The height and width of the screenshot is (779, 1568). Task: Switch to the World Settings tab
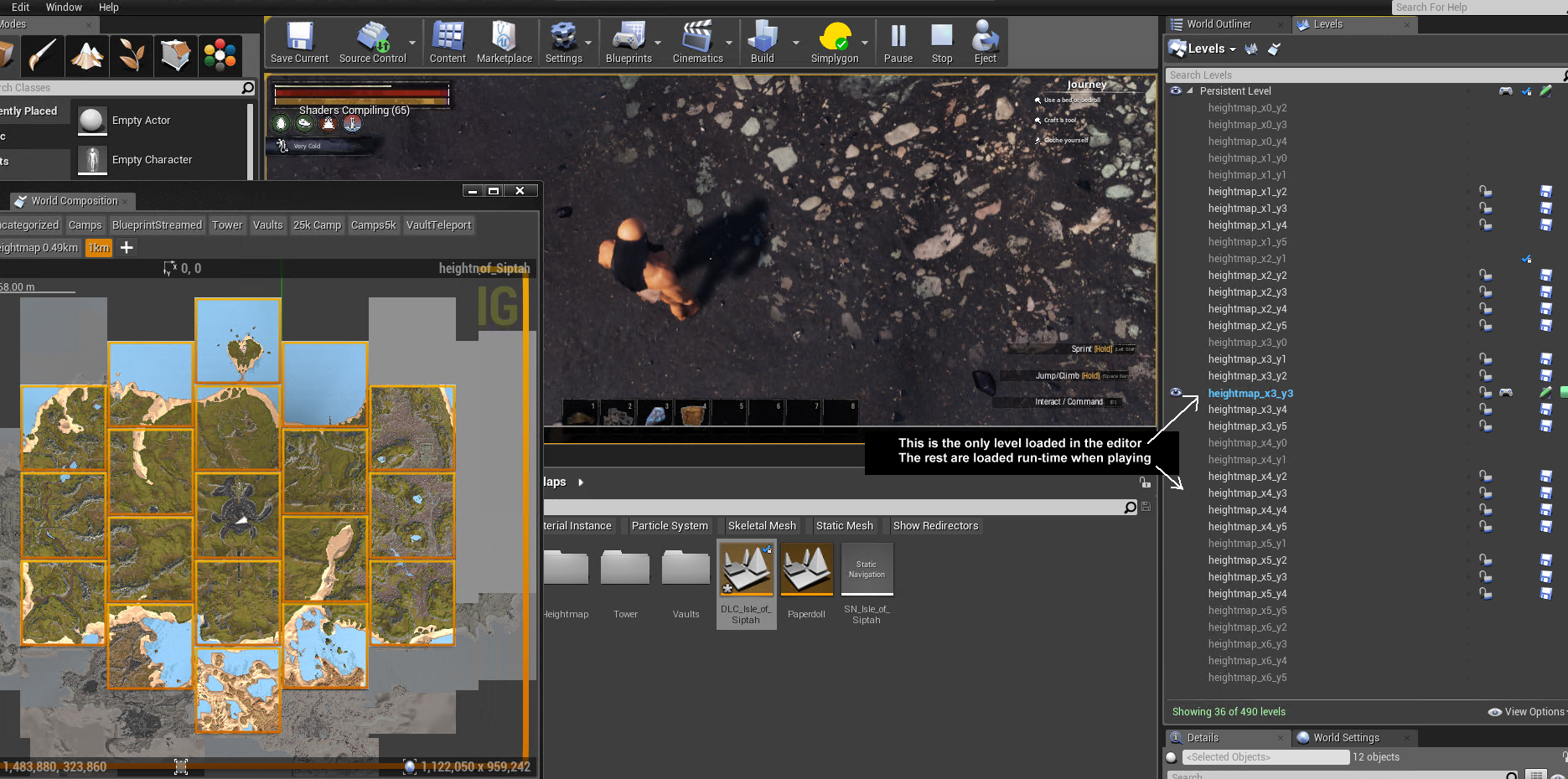1345,737
